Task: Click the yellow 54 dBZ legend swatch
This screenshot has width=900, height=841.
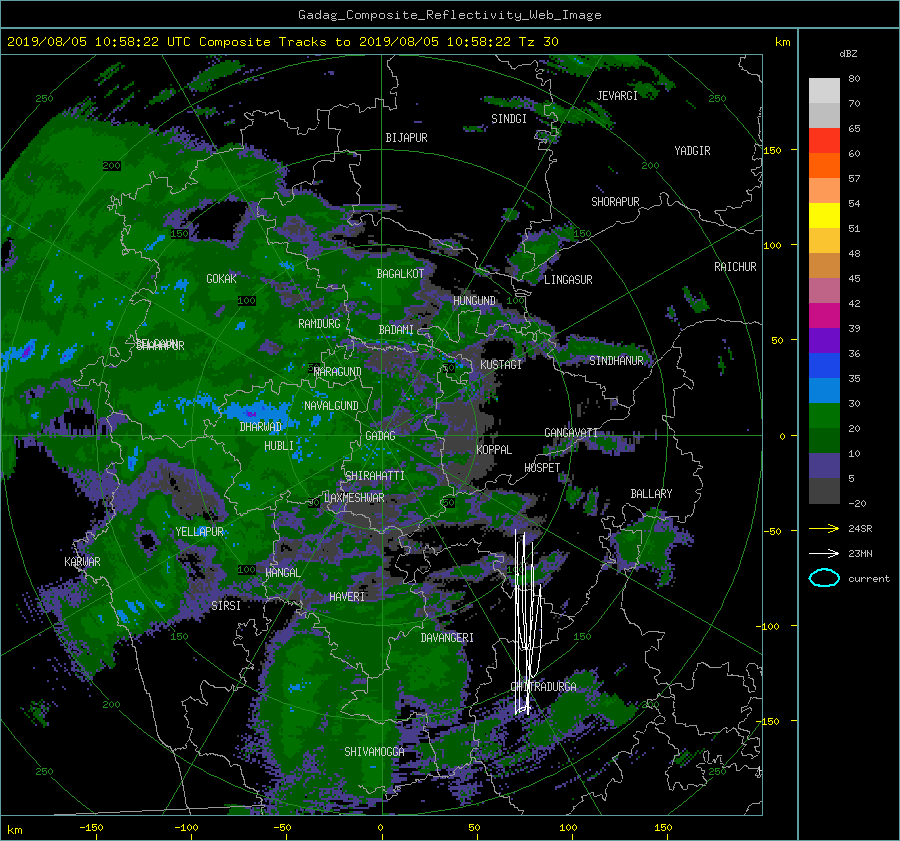Action: tap(824, 215)
